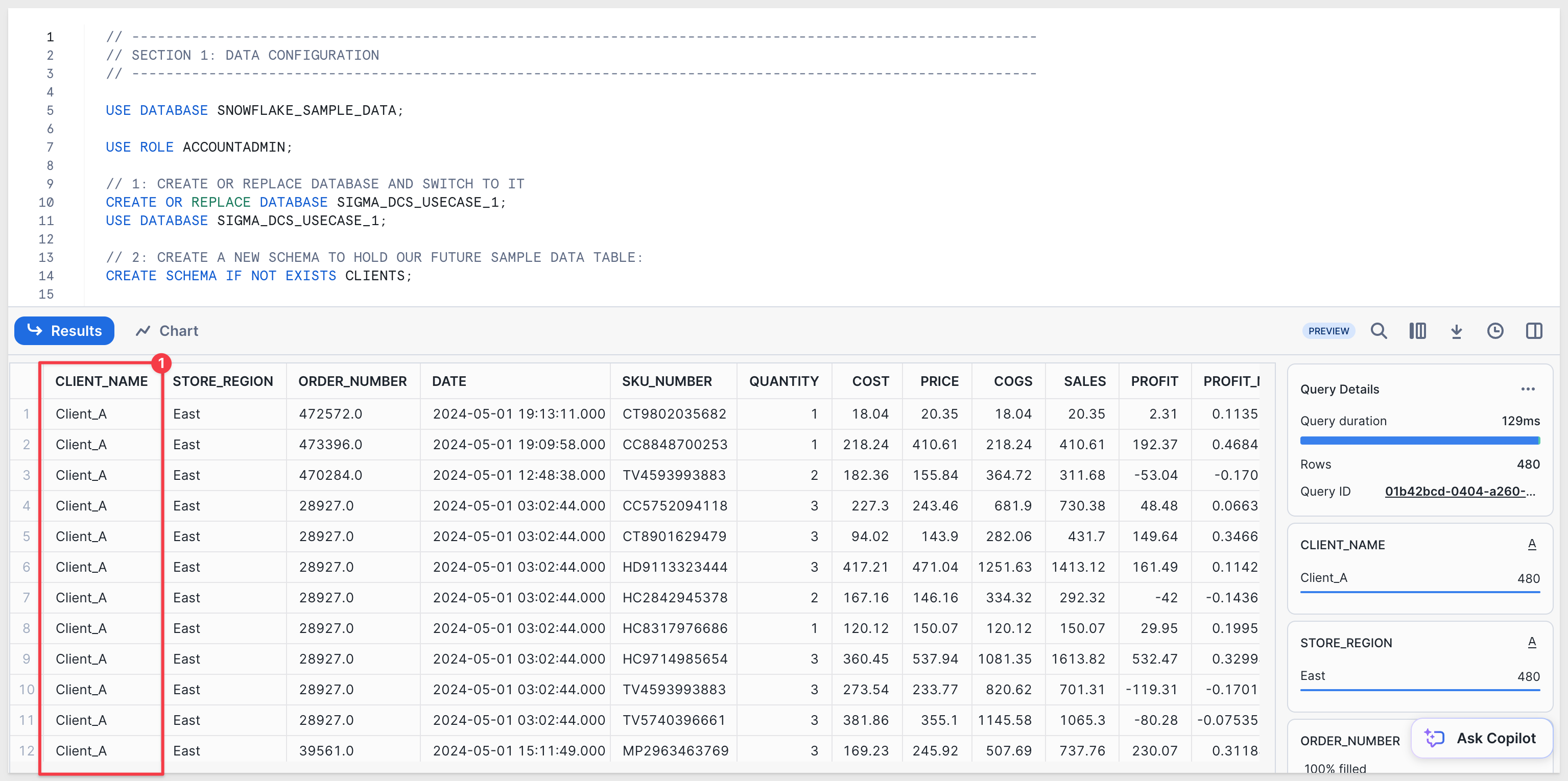Image resolution: width=1568 pixels, height=781 pixels.
Task: Select sales value 1613.82
Action: (x=1082, y=658)
